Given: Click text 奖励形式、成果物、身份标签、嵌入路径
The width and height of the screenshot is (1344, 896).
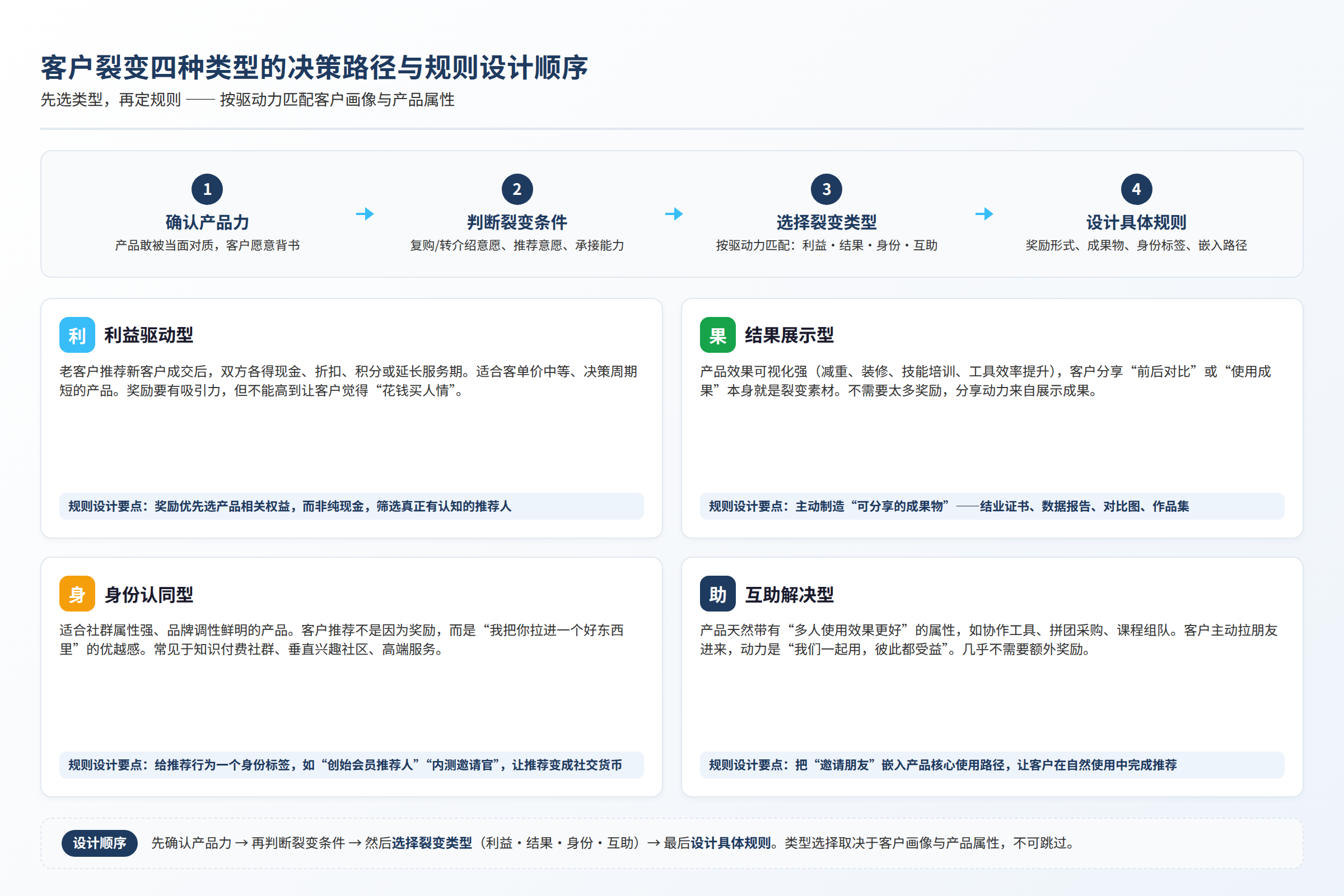Looking at the screenshot, I should point(1137,246).
